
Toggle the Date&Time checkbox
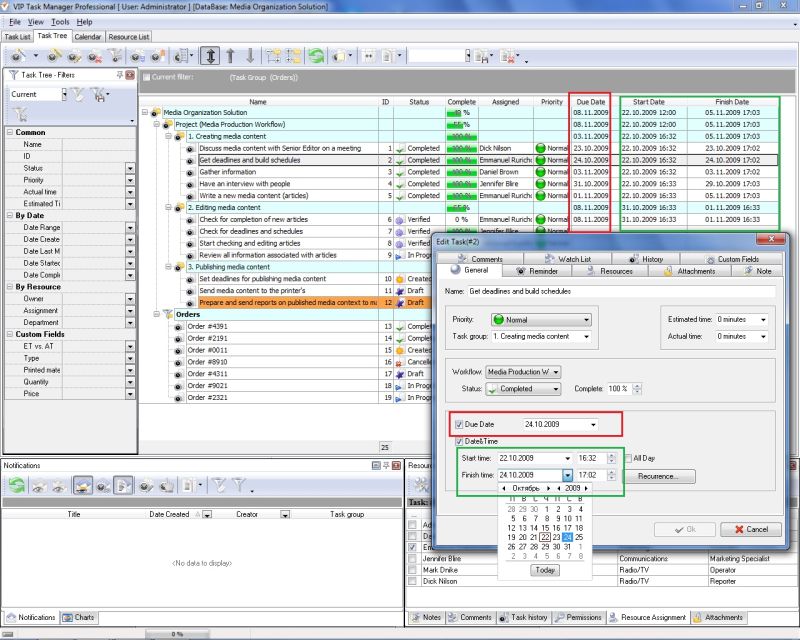tap(459, 441)
